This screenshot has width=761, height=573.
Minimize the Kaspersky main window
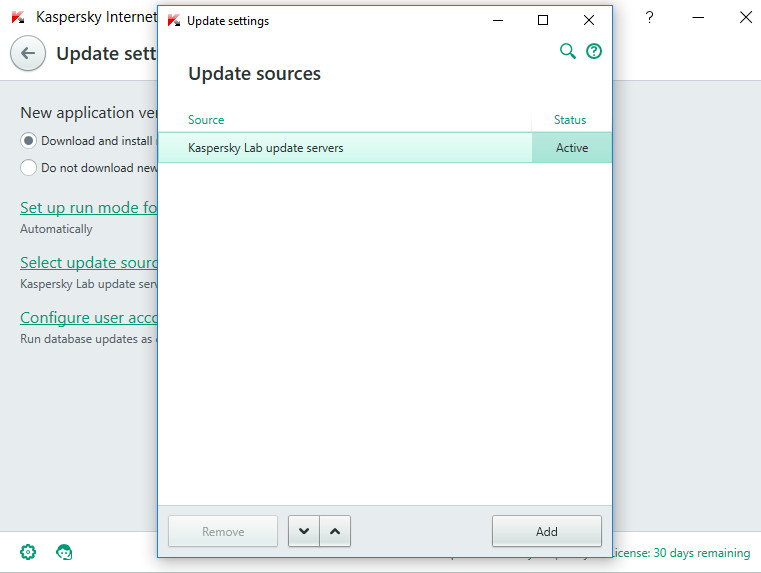[x=698, y=17]
